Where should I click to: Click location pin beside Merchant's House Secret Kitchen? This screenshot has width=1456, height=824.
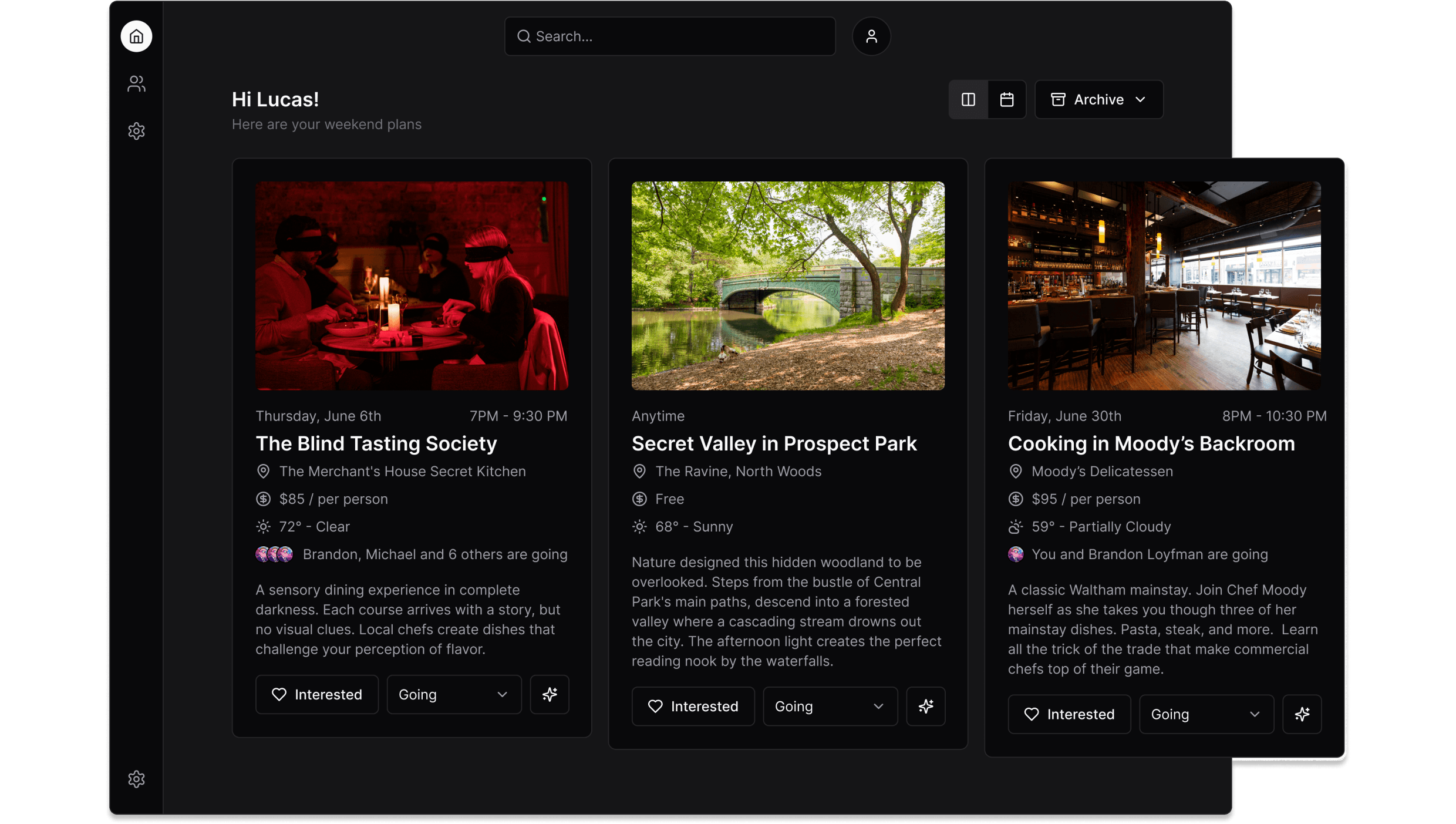[x=263, y=471]
